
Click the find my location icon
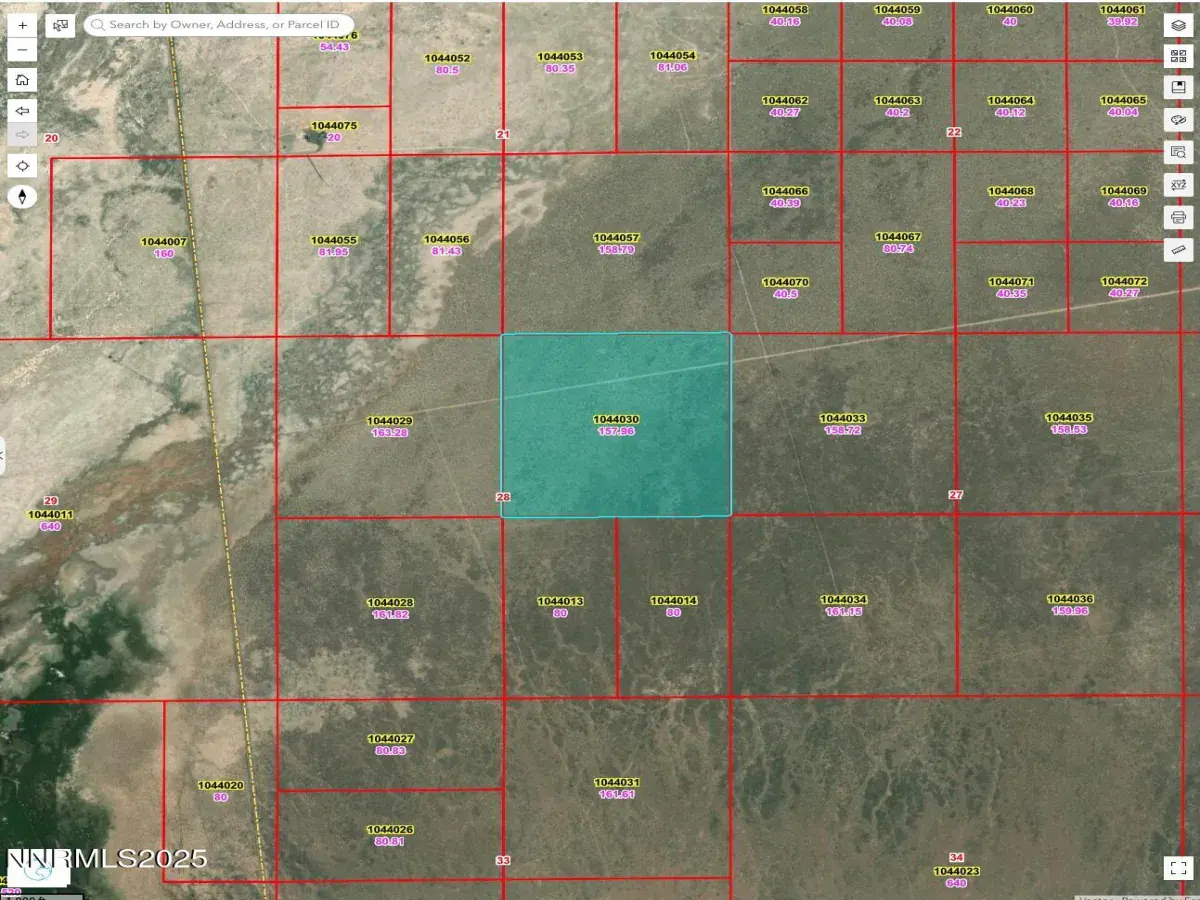click(x=22, y=165)
